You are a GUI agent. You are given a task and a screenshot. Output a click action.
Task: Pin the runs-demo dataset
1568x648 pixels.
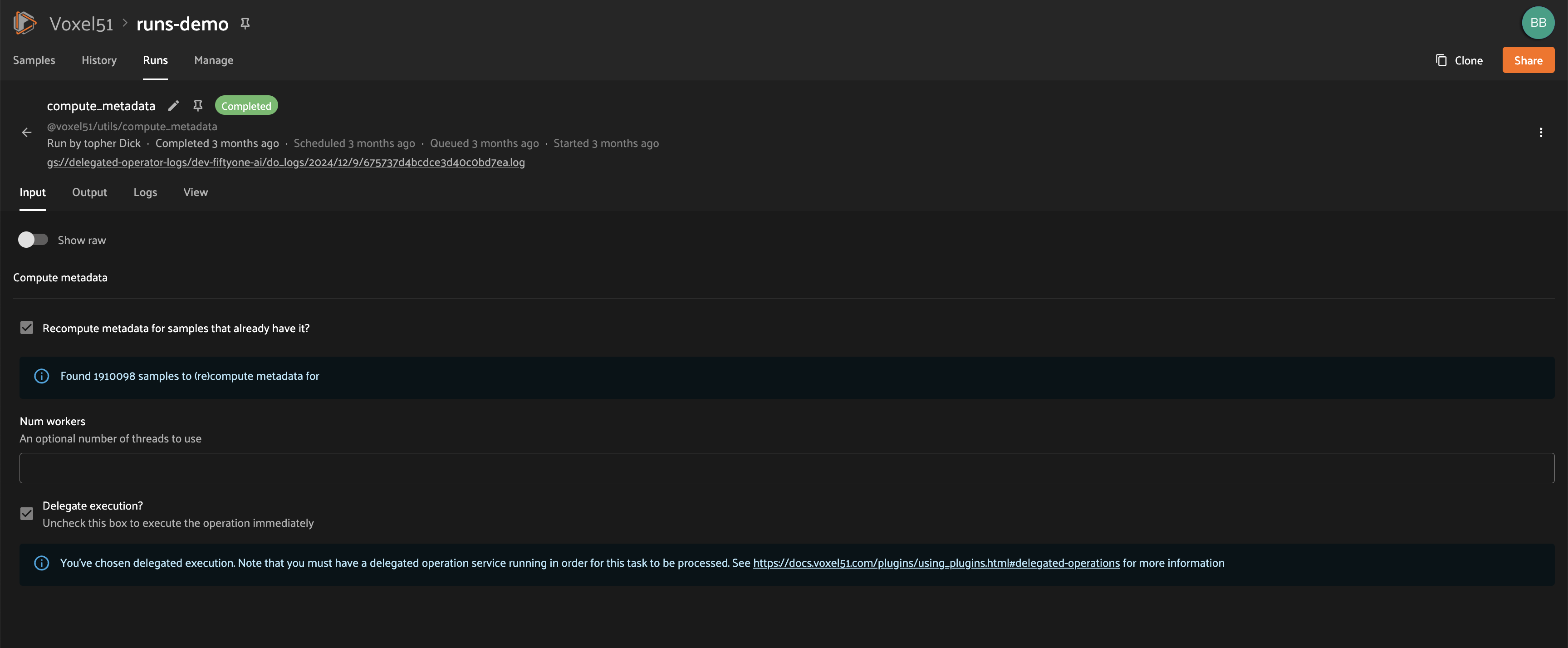click(x=245, y=24)
